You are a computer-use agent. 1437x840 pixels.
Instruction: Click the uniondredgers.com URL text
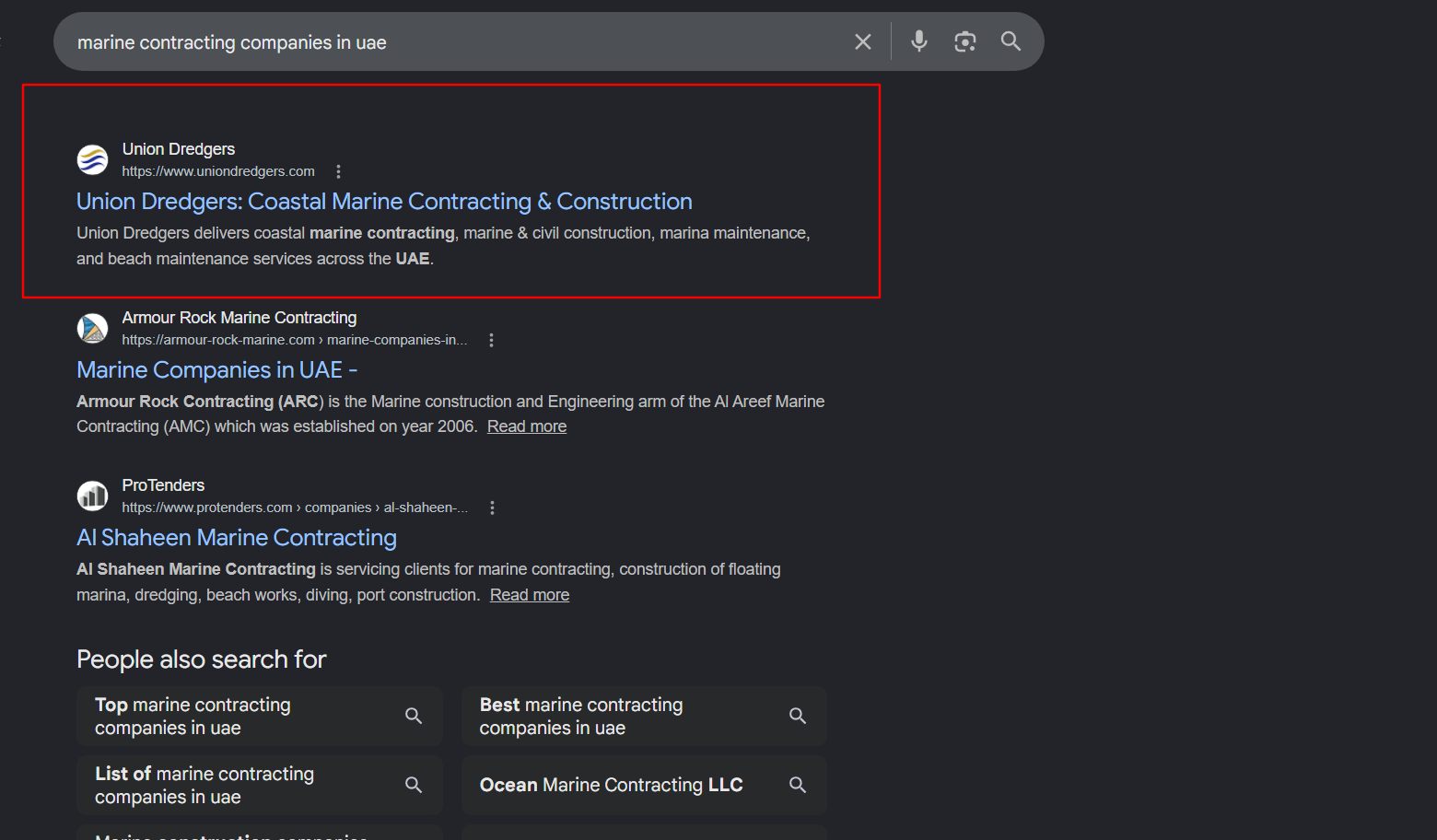[x=218, y=171]
